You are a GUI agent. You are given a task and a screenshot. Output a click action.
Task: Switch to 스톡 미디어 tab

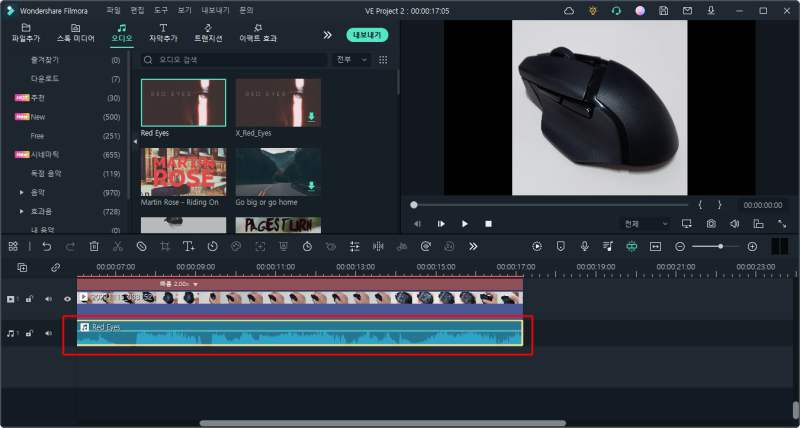tap(76, 33)
